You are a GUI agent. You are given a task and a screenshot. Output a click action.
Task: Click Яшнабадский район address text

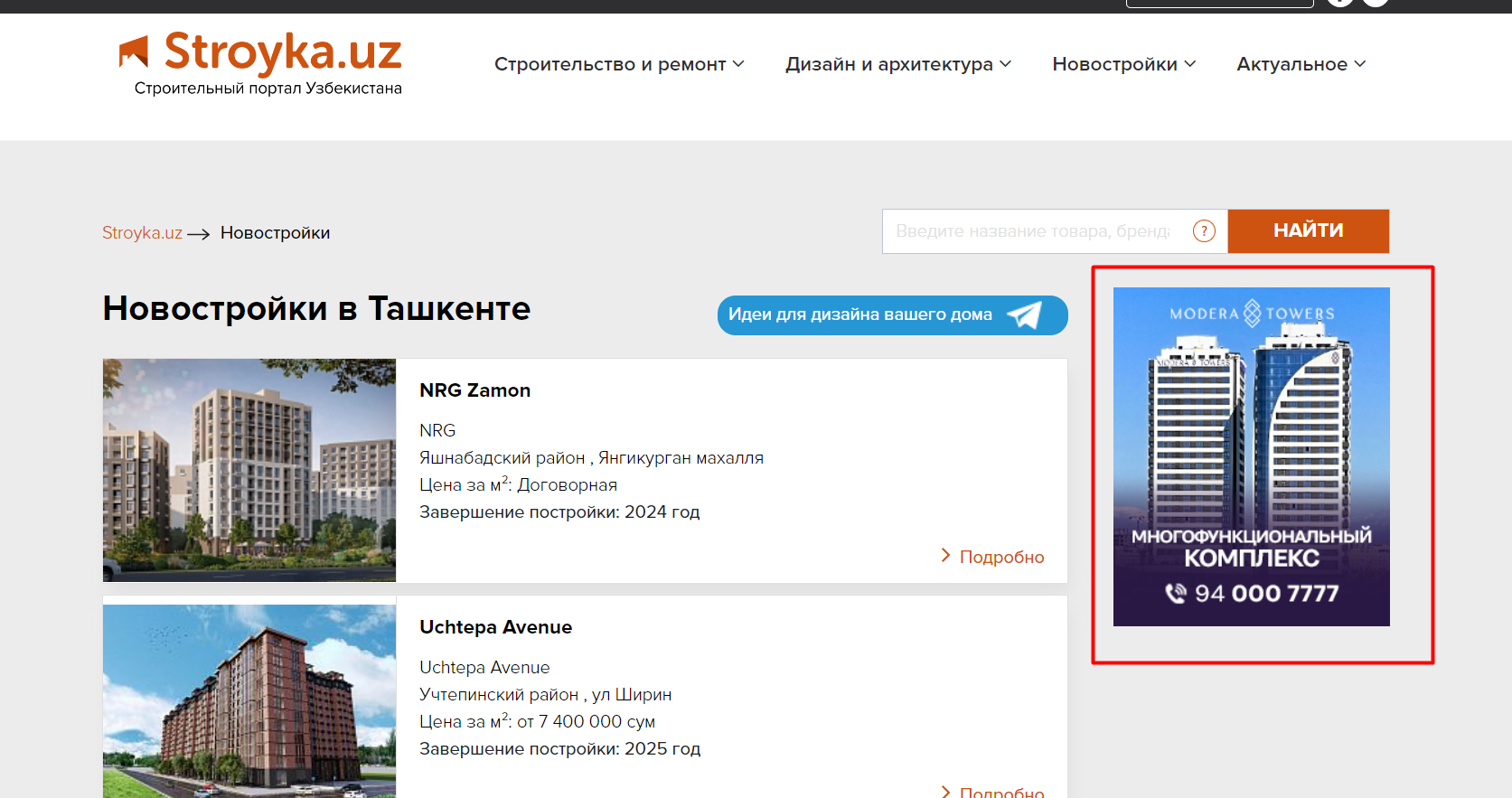click(x=591, y=458)
